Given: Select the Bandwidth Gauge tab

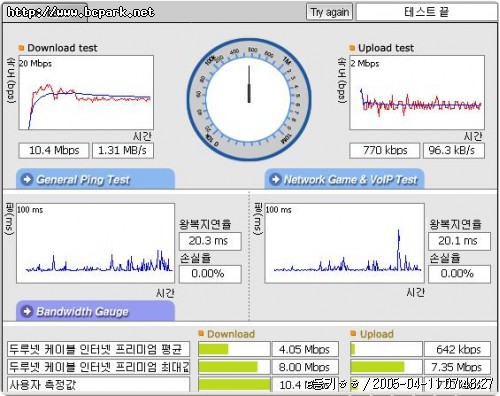Looking at the screenshot, I should (95, 311).
